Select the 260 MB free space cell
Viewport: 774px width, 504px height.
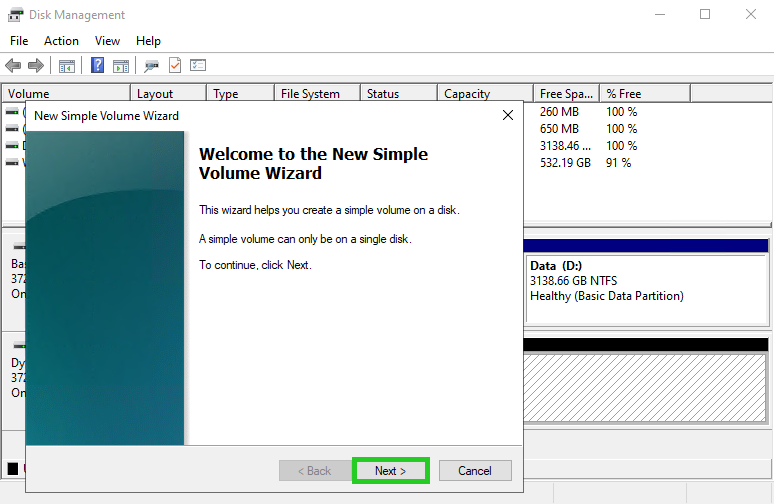click(x=559, y=112)
